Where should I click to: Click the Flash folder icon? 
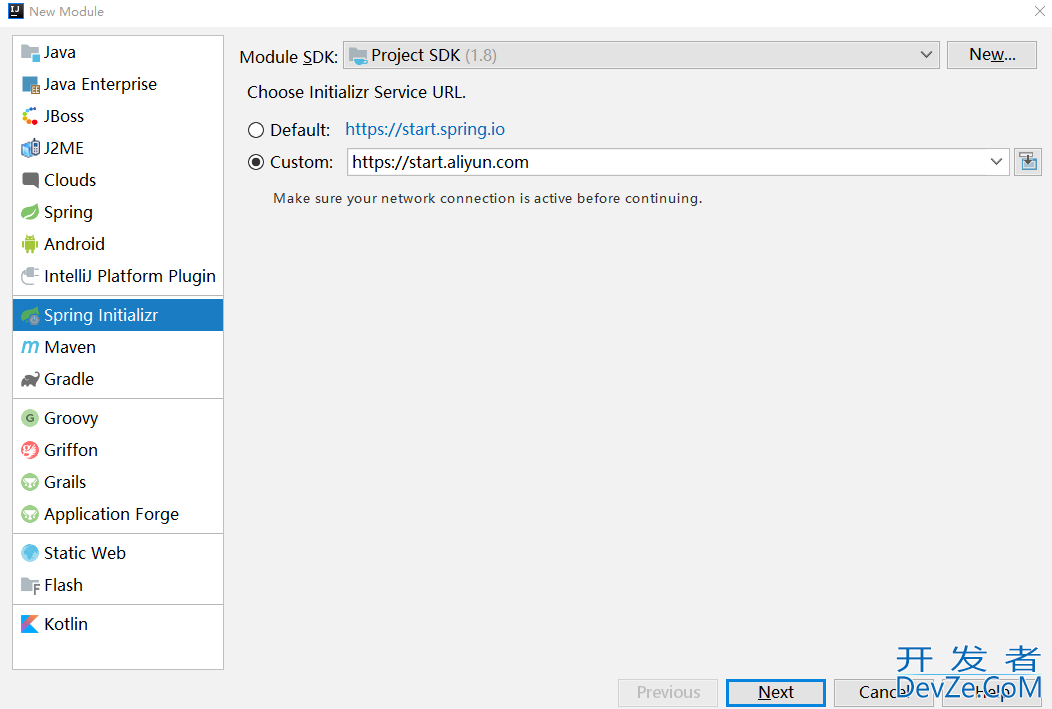[x=30, y=586]
